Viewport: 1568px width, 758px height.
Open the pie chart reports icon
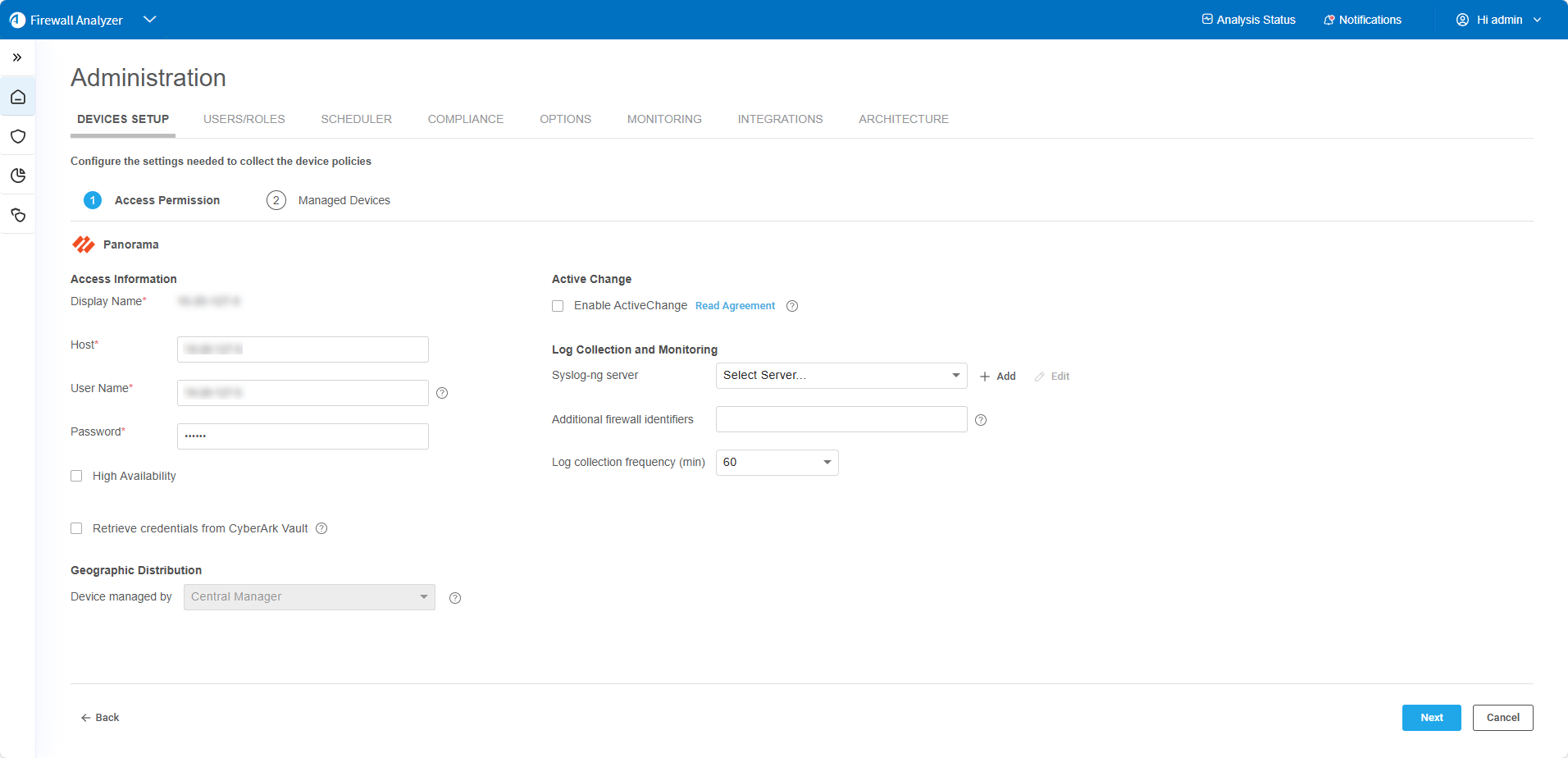[x=18, y=176]
